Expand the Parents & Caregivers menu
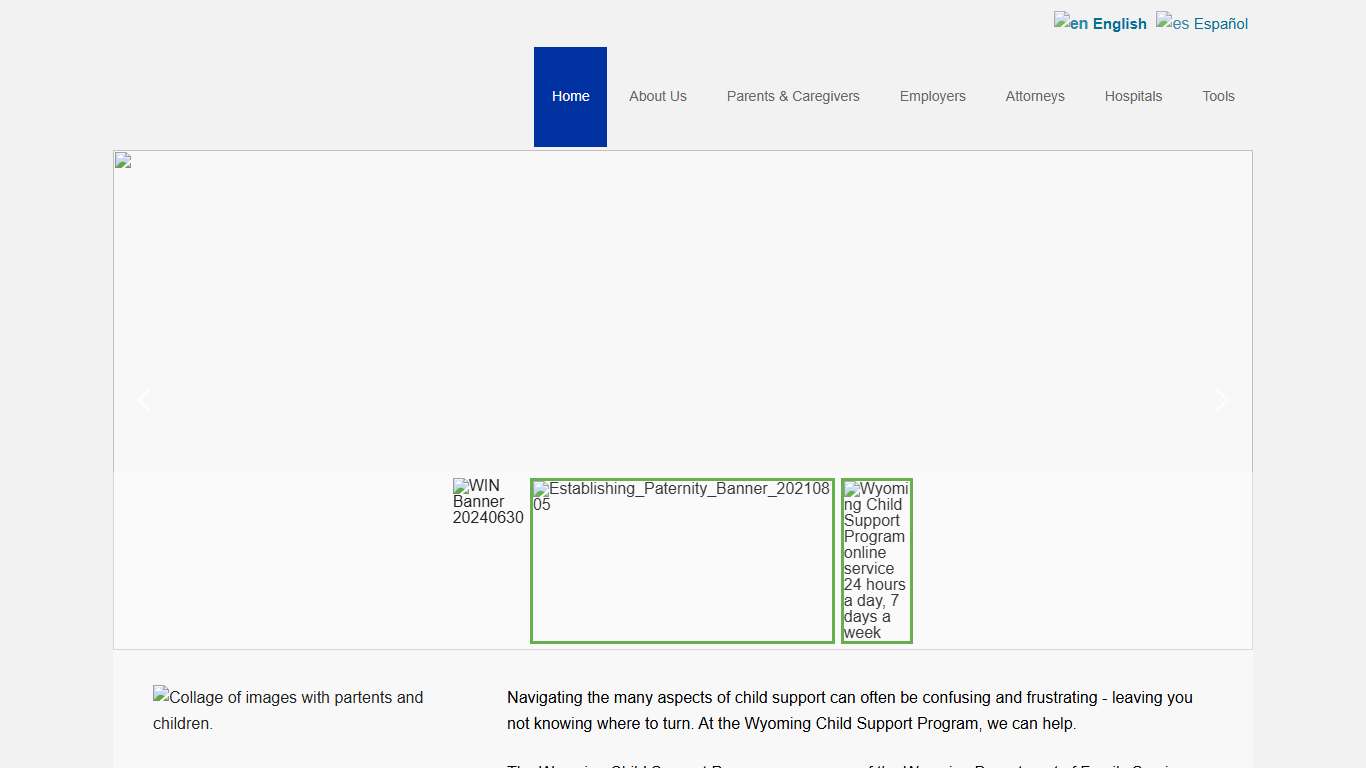 792,97
